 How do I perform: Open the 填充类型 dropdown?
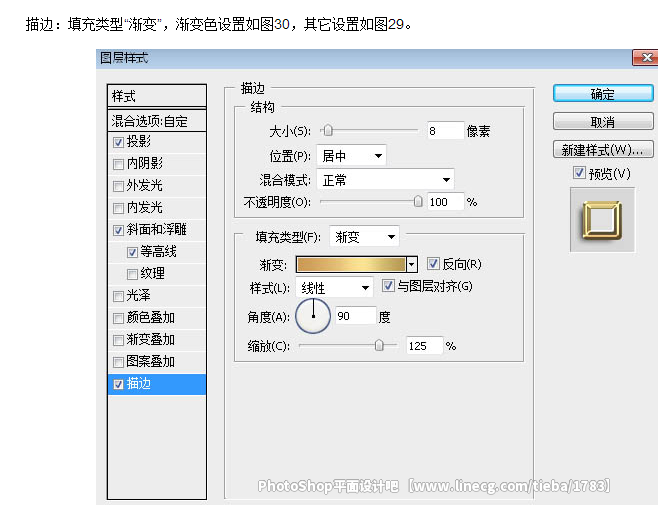click(x=364, y=237)
